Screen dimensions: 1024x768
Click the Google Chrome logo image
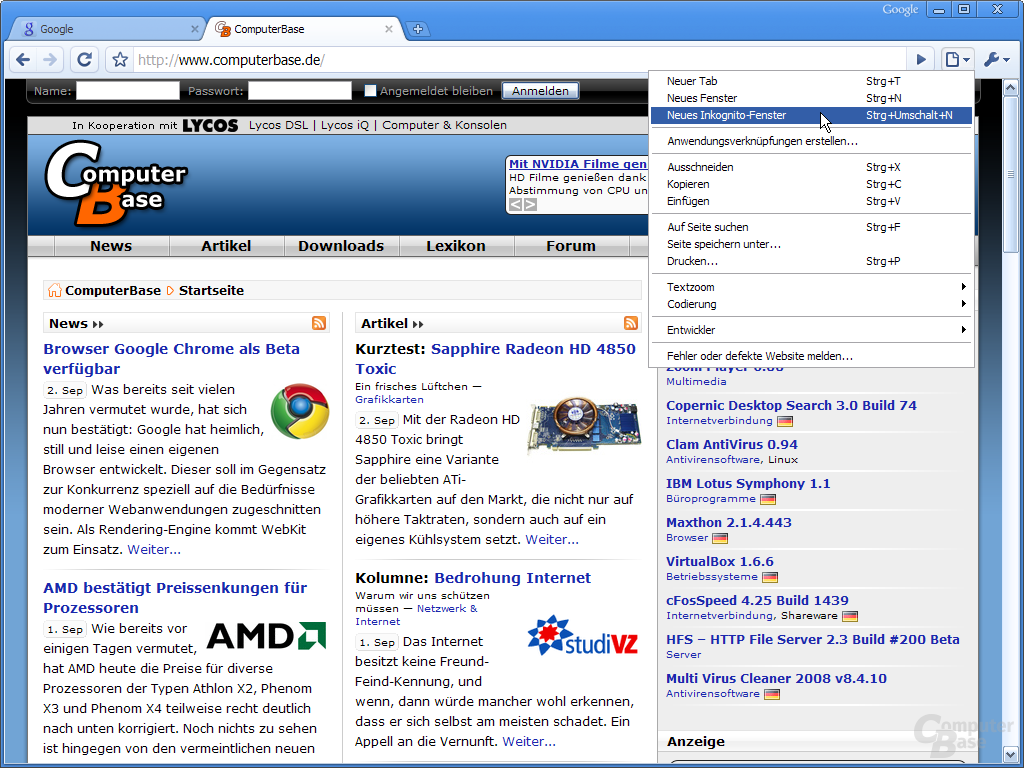pyautogui.click(x=300, y=411)
